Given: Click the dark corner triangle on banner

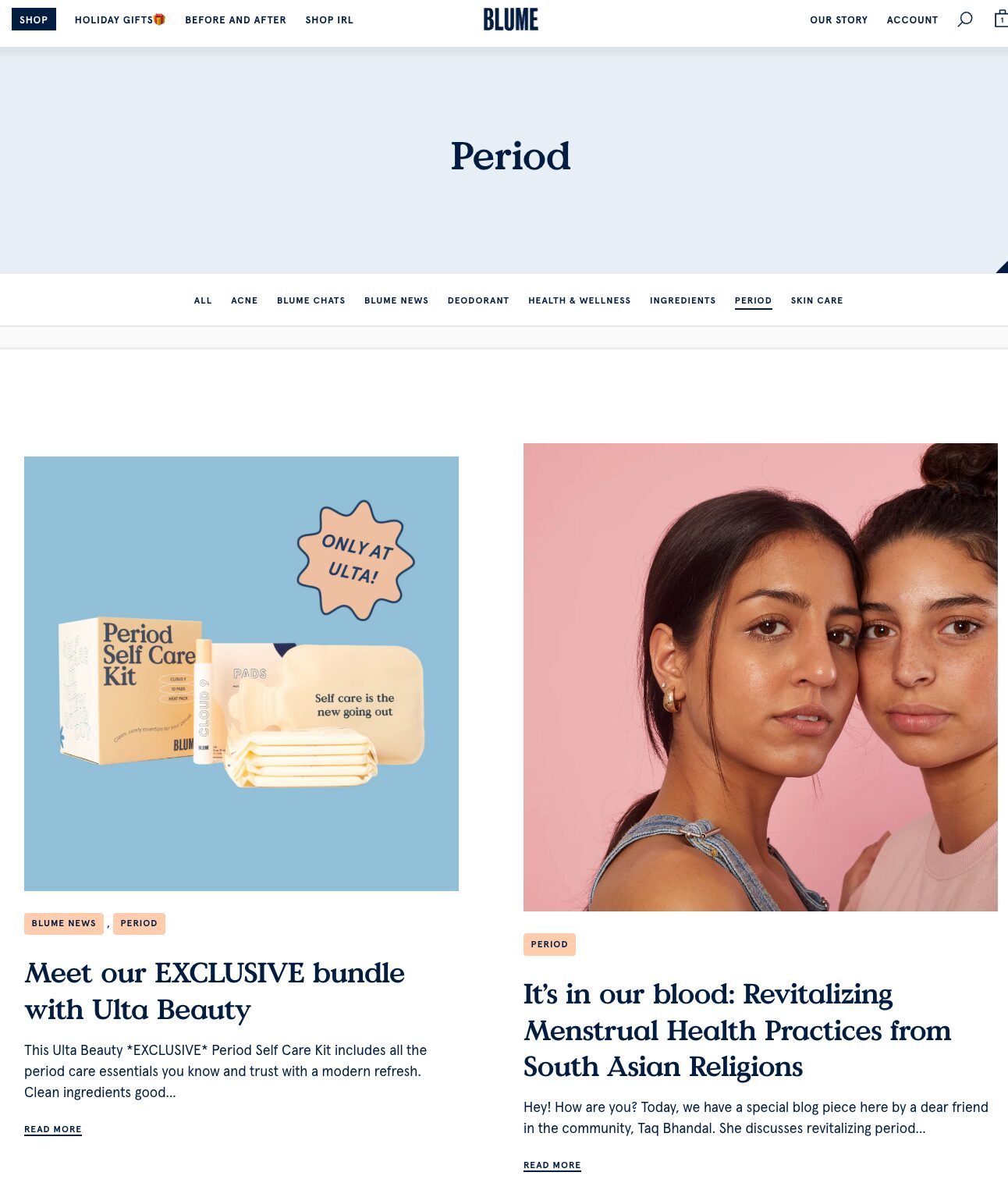Looking at the screenshot, I should pos(1003,268).
